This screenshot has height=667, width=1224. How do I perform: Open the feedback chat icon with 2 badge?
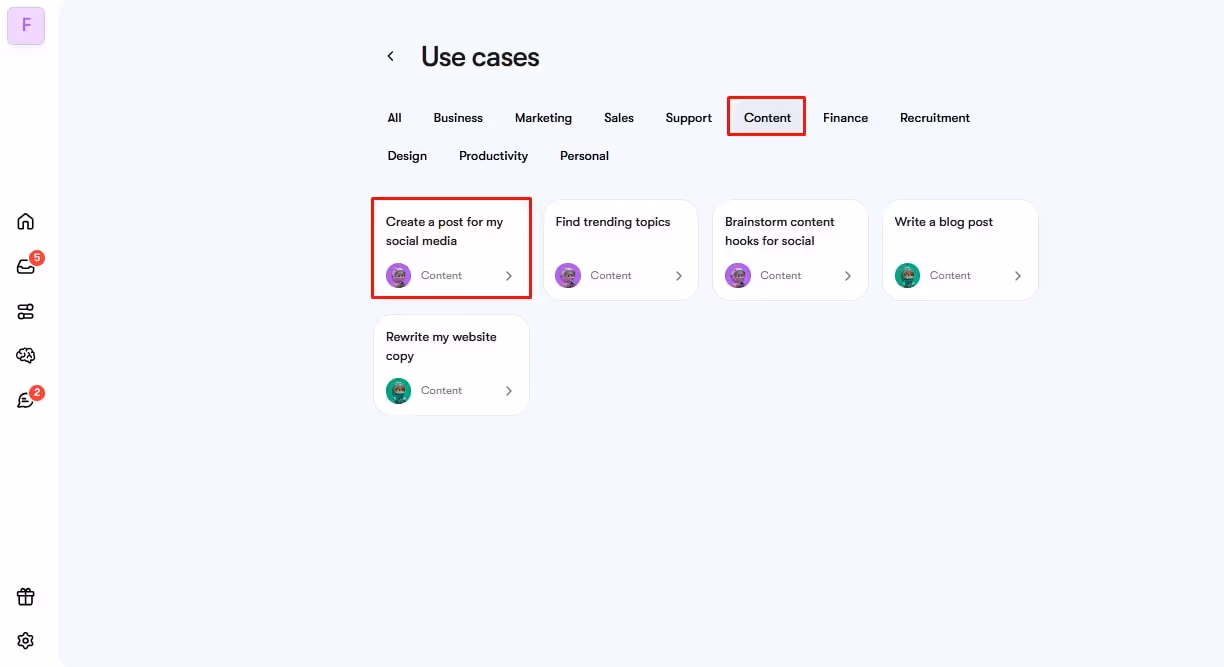25,399
